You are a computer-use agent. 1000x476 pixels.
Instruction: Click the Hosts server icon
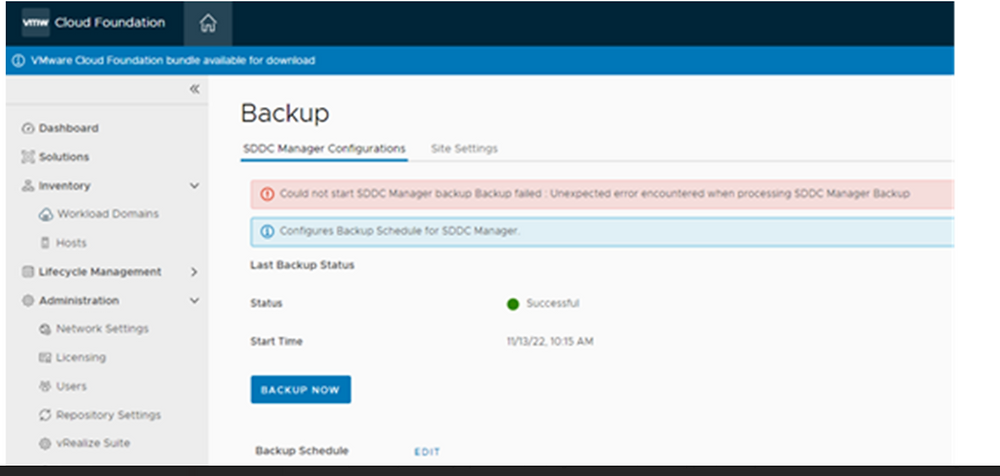pos(45,243)
